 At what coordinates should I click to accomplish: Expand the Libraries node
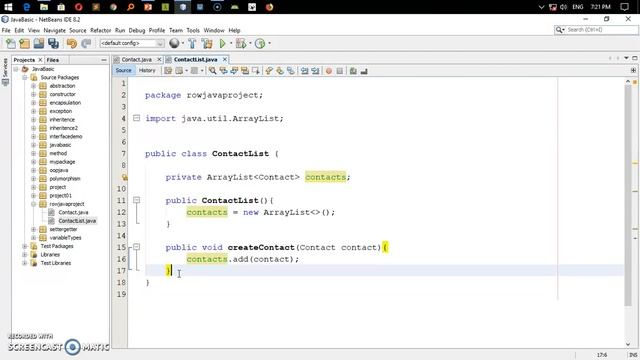coord(24,254)
